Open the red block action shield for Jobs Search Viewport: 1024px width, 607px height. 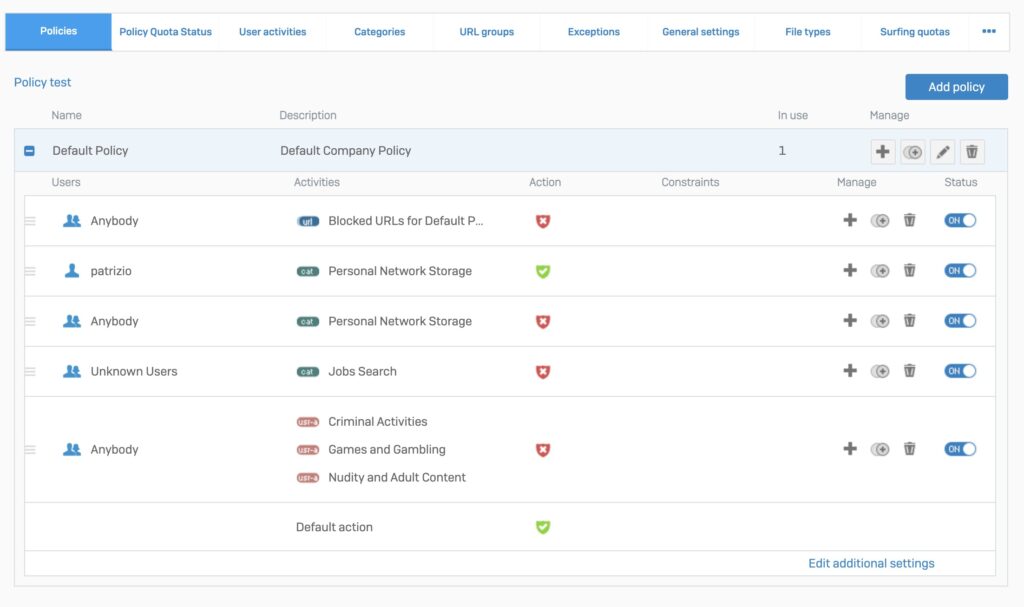pyautogui.click(x=542, y=370)
